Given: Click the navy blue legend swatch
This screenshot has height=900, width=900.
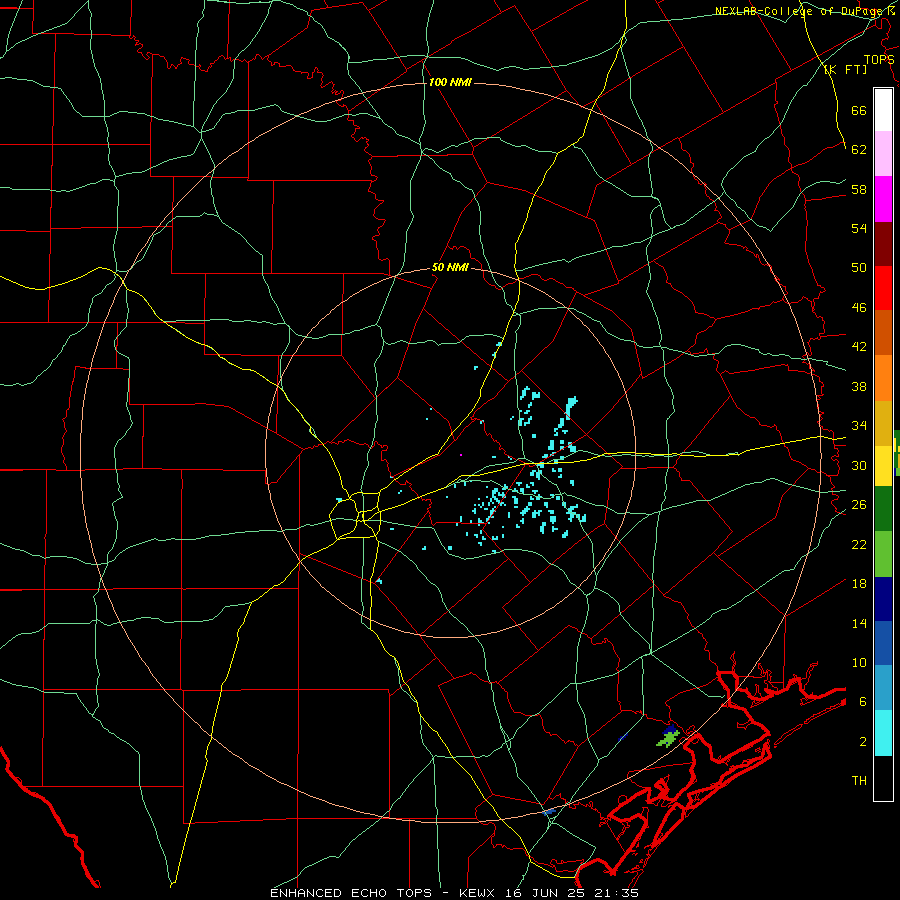Looking at the screenshot, I should (883, 599).
